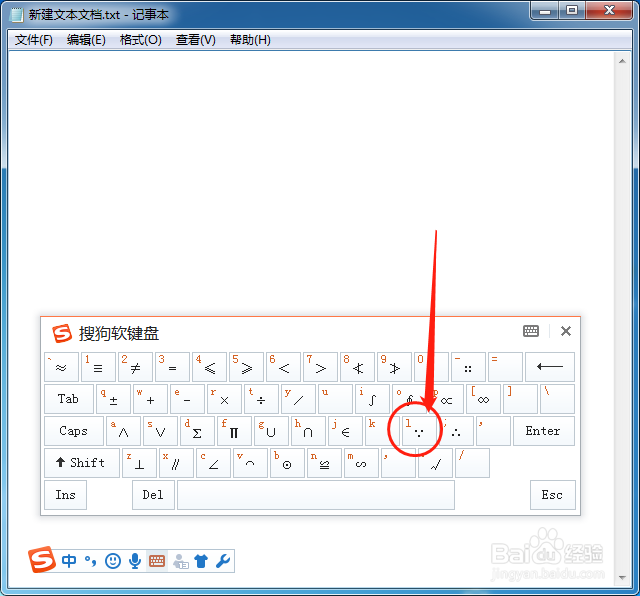The width and height of the screenshot is (640, 596).
Task: Click the = equals key labeled 3
Action: (172, 367)
